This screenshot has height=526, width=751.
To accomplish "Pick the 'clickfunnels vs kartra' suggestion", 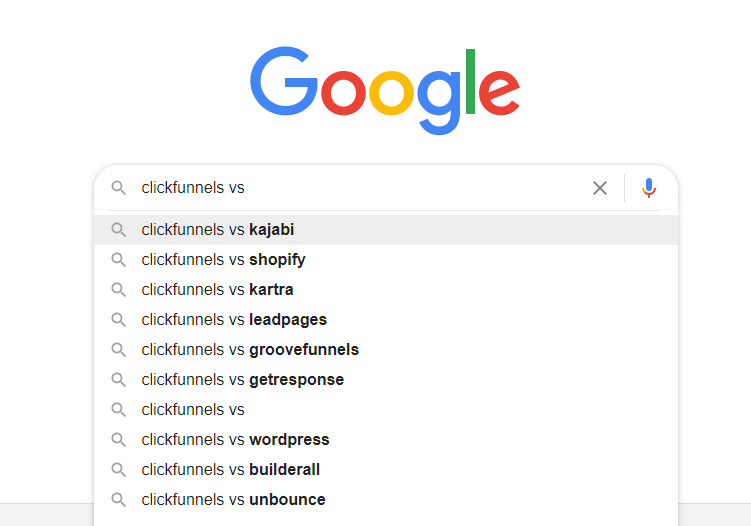I will click(x=217, y=290).
